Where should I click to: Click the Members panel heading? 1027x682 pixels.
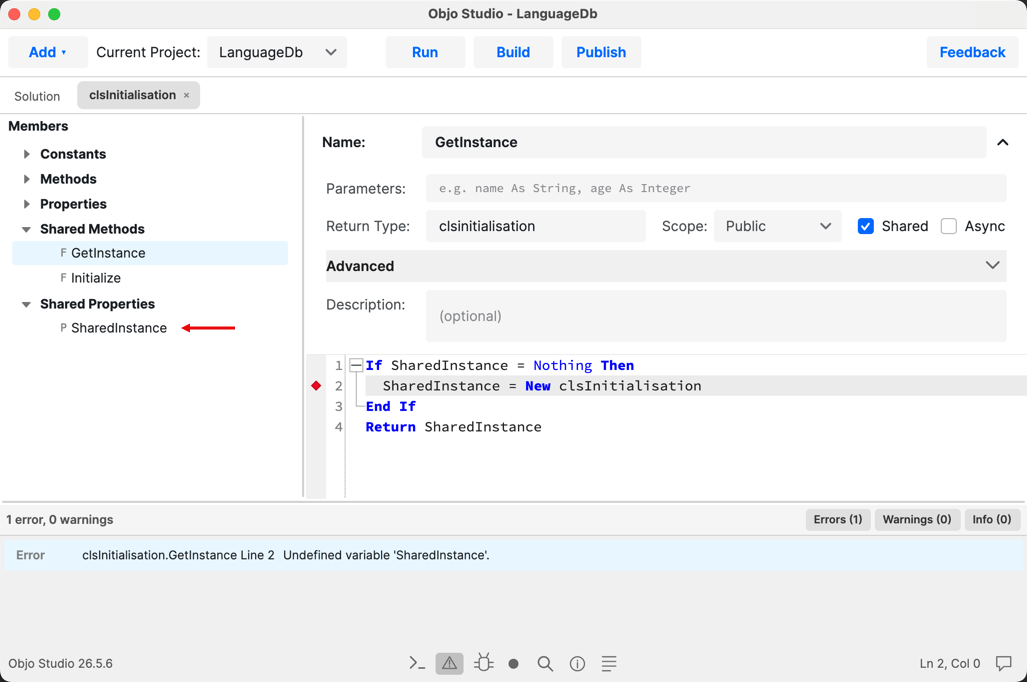point(38,126)
